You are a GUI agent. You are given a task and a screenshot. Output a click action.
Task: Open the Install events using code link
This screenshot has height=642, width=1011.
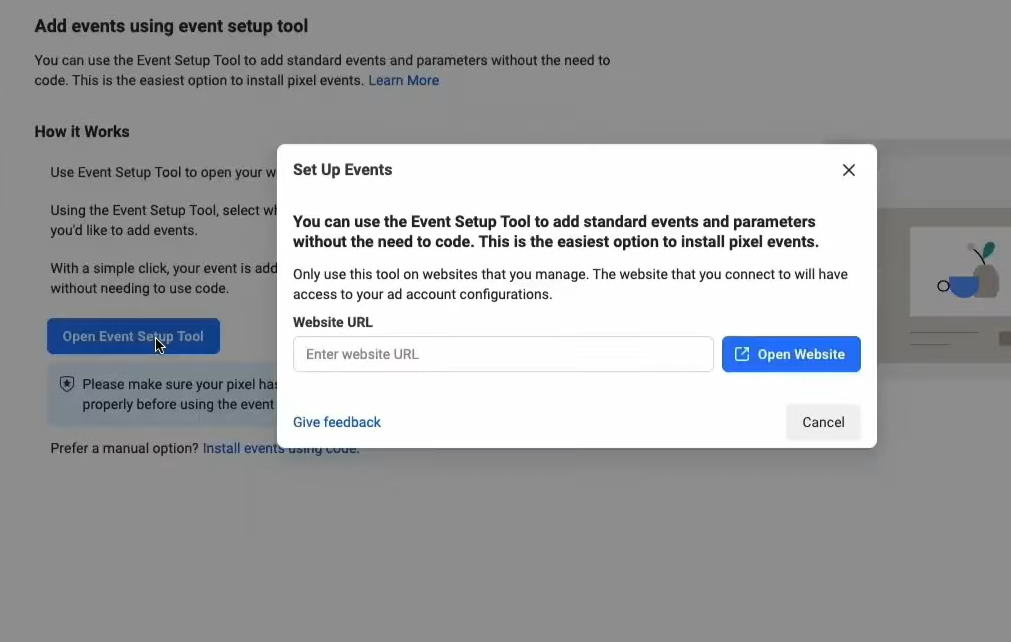point(240,449)
